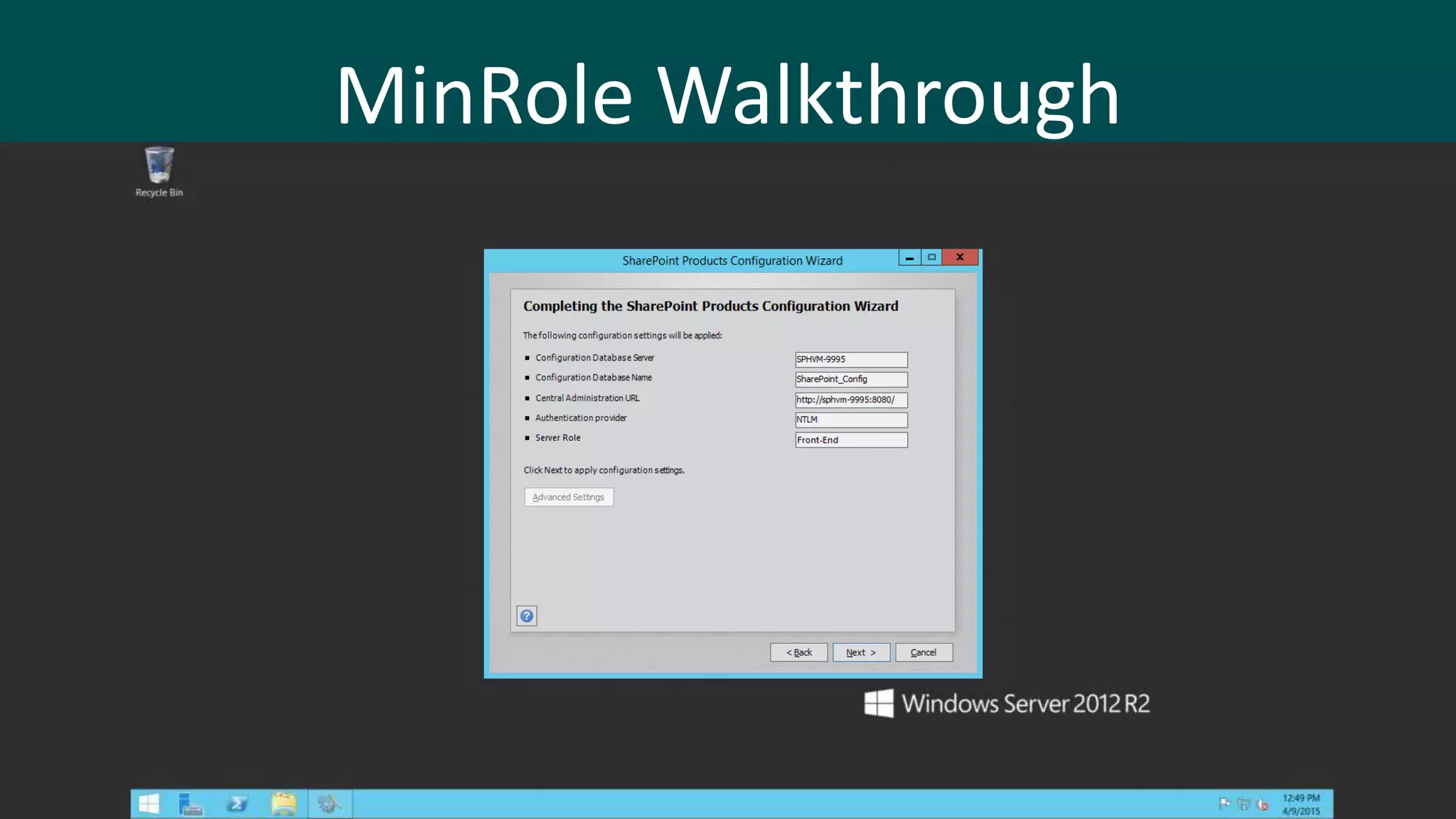Click the Next button in the wizard

click(x=861, y=652)
